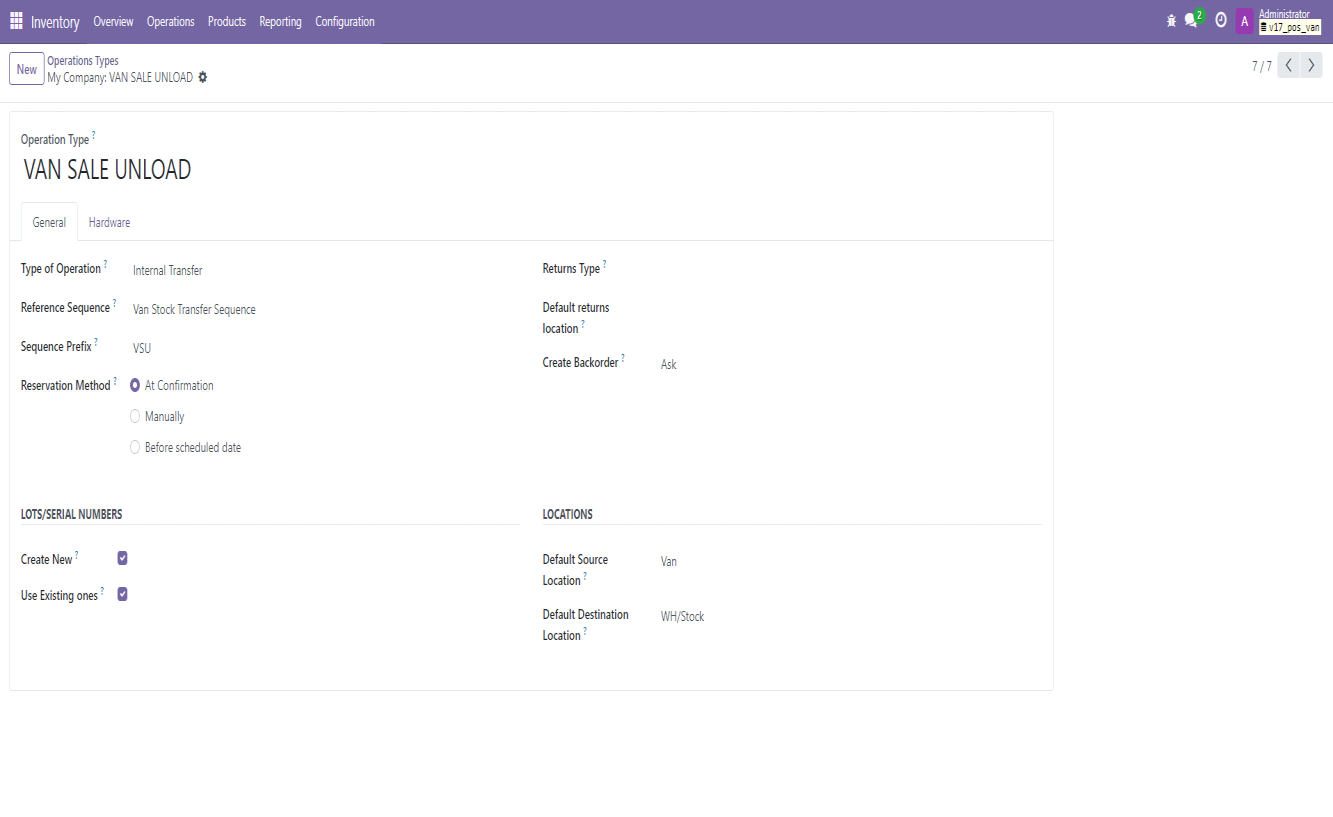
Task: Click the 7 / 7 pager counter
Action: point(1262,66)
